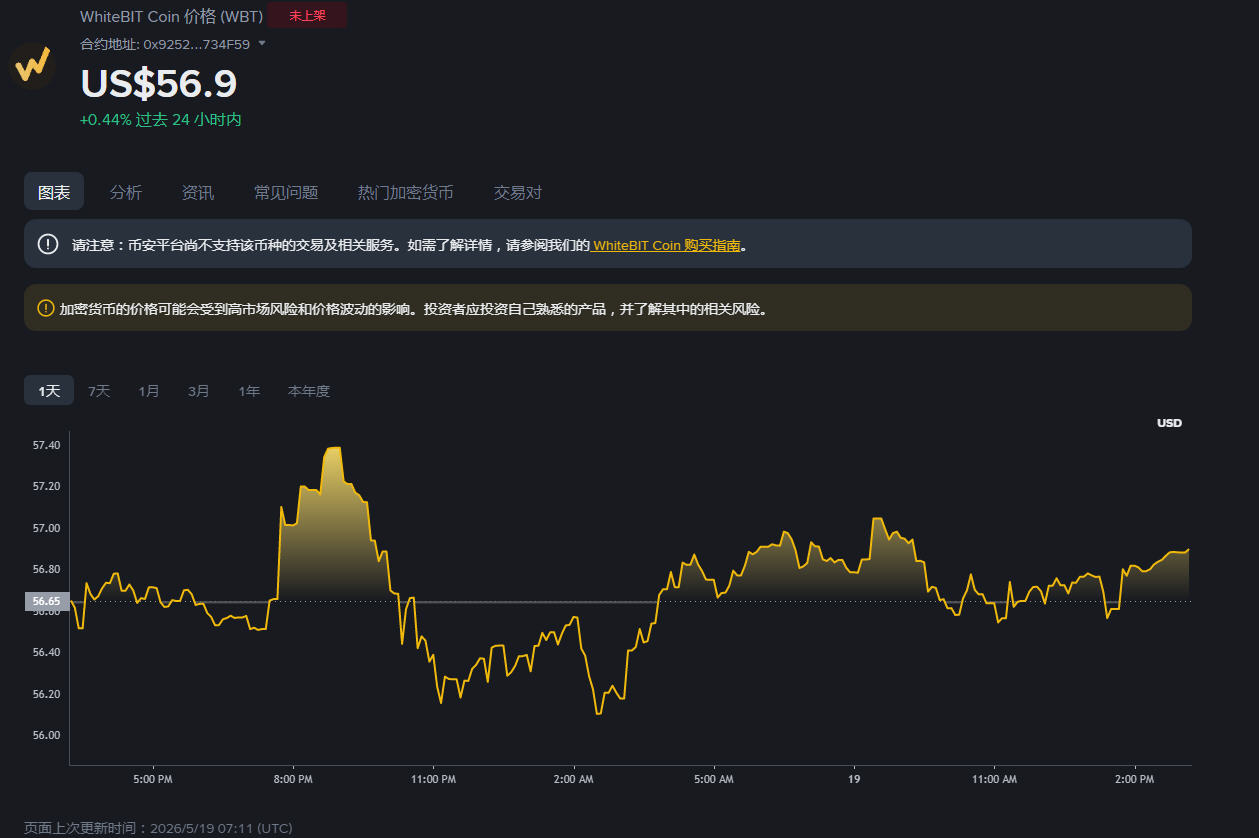This screenshot has width=1259, height=838.
Task: Click the 8:00 PM time axis label
Action: point(293,779)
